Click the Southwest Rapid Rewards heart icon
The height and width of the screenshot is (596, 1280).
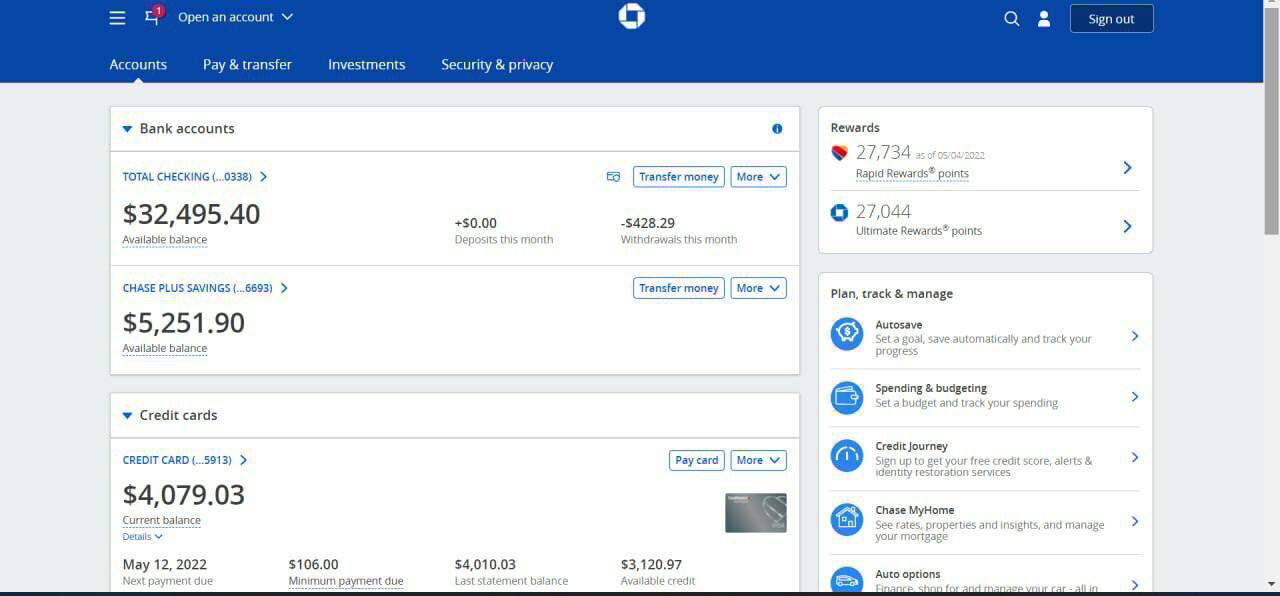point(840,153)
